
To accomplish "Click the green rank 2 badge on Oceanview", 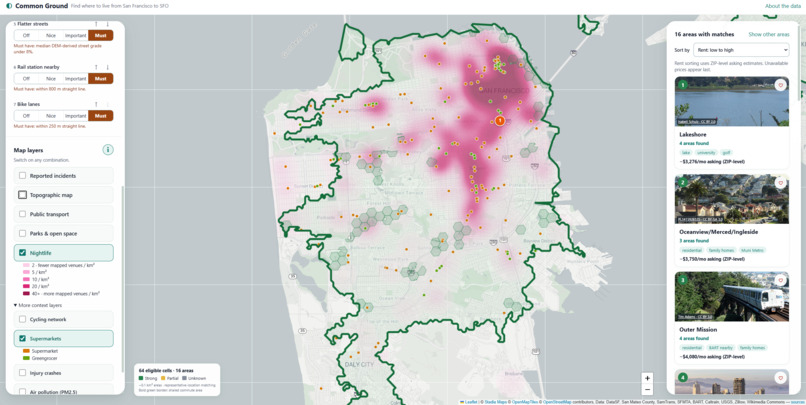I will tap(683, 182).
